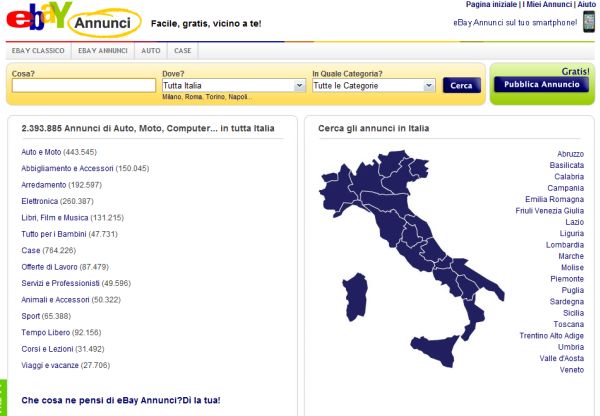
Task: Open Elettronica category
Action: [x=39, y=201]
